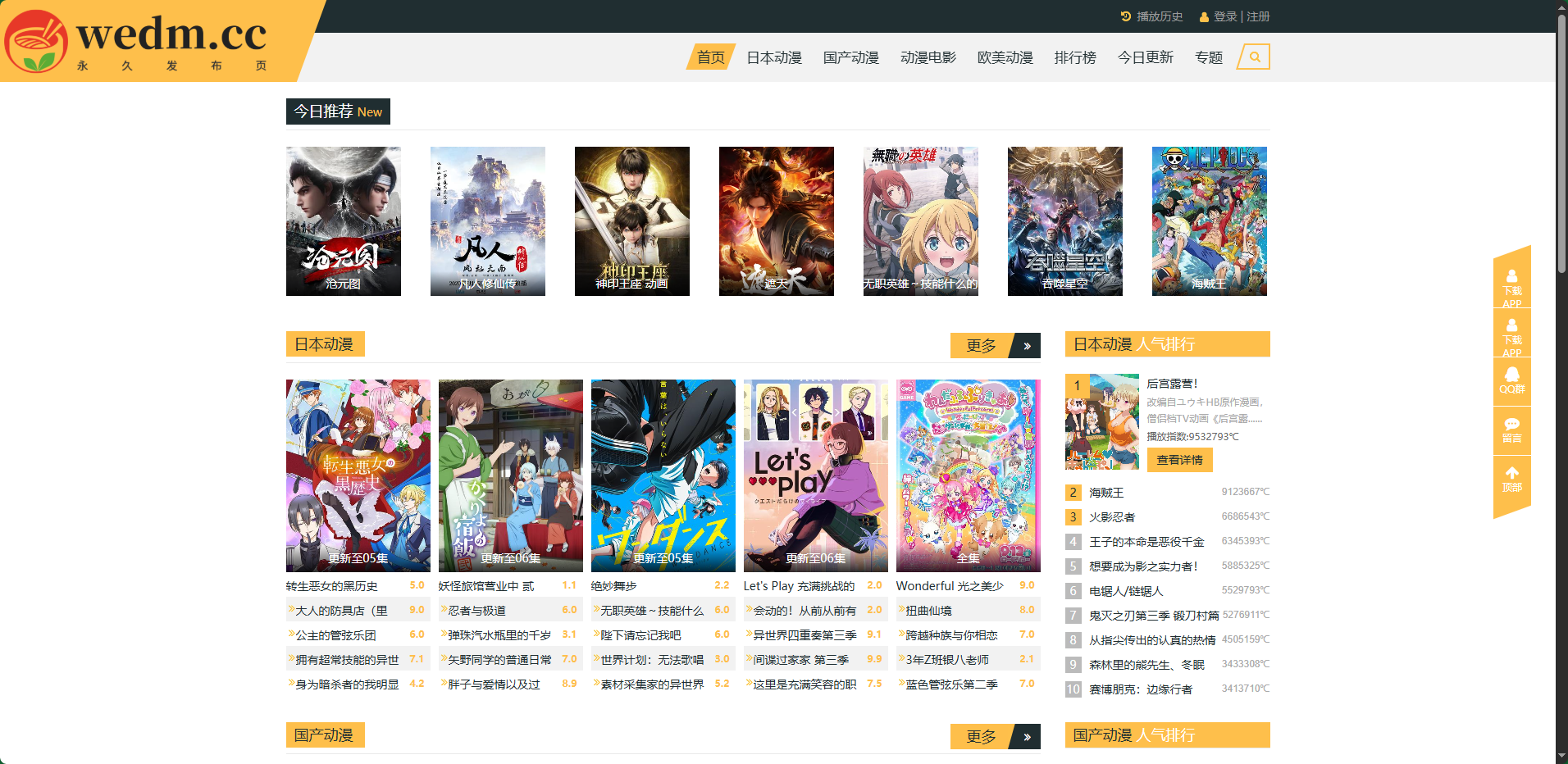Click the search magnifier icon
Screen dimensions: 1568x764
(x=1254, y=57)
